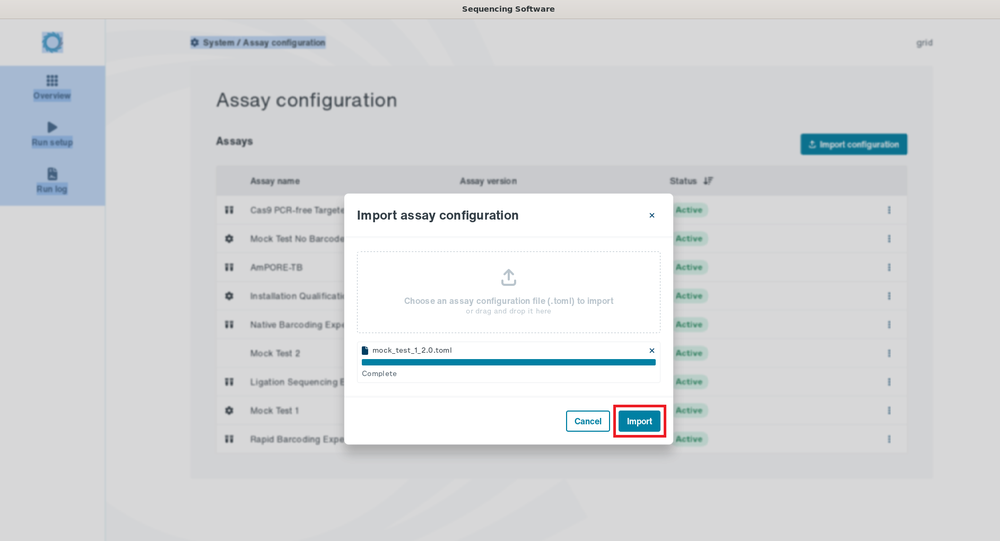Open options menu for Native Barcoding row
This screenshot has width=1000, height=541.
[x=889, y=325]
